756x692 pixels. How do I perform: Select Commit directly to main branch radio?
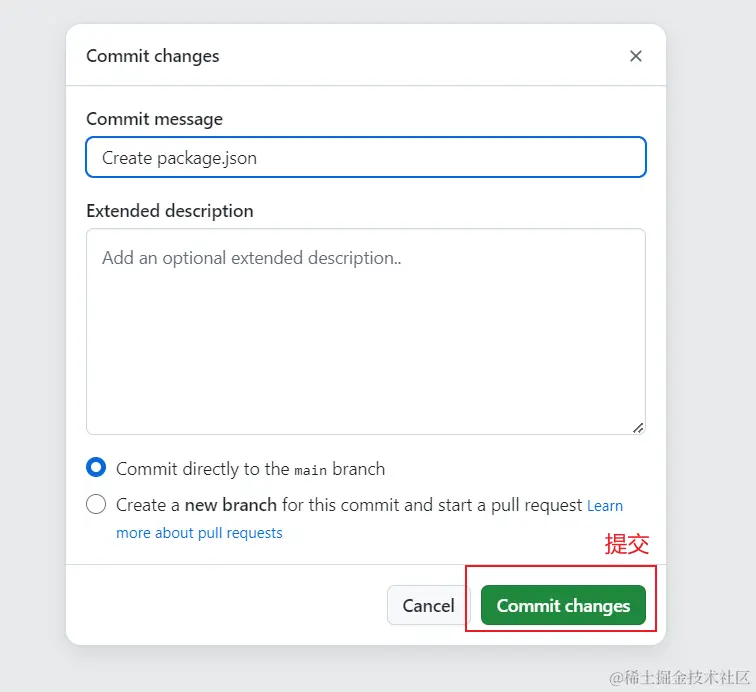(96, 468)
